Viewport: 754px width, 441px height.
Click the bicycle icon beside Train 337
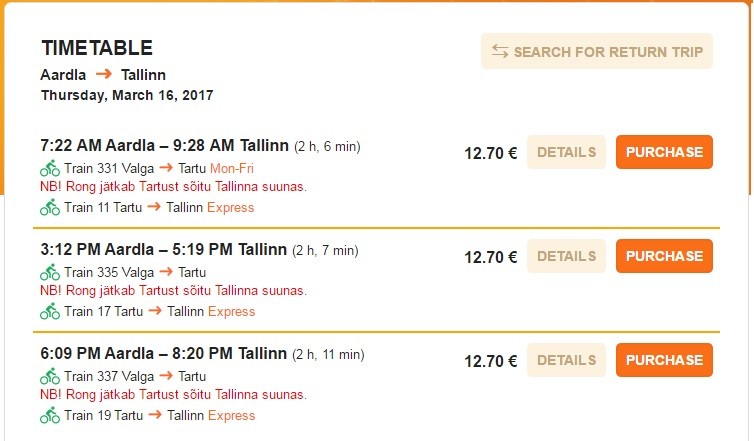(50, 377)
